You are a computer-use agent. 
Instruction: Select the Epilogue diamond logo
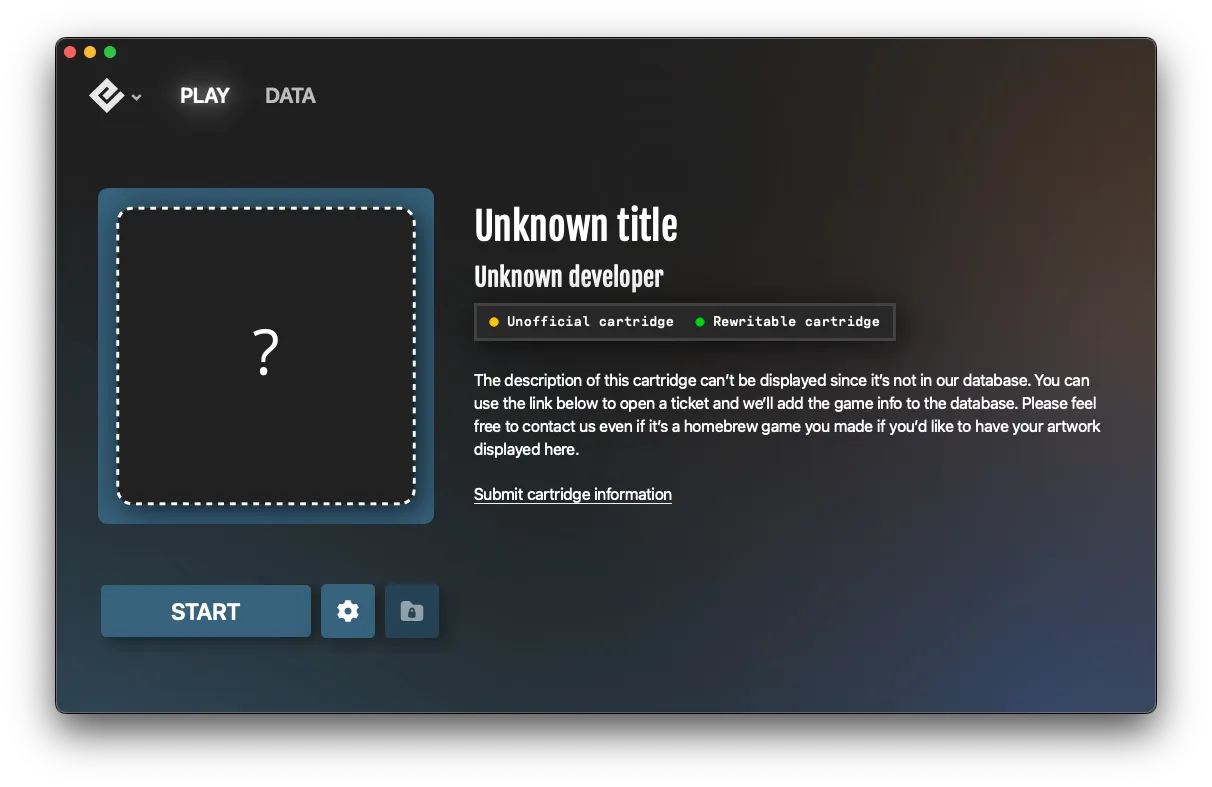pyautogui.click(x=106, y=95)
